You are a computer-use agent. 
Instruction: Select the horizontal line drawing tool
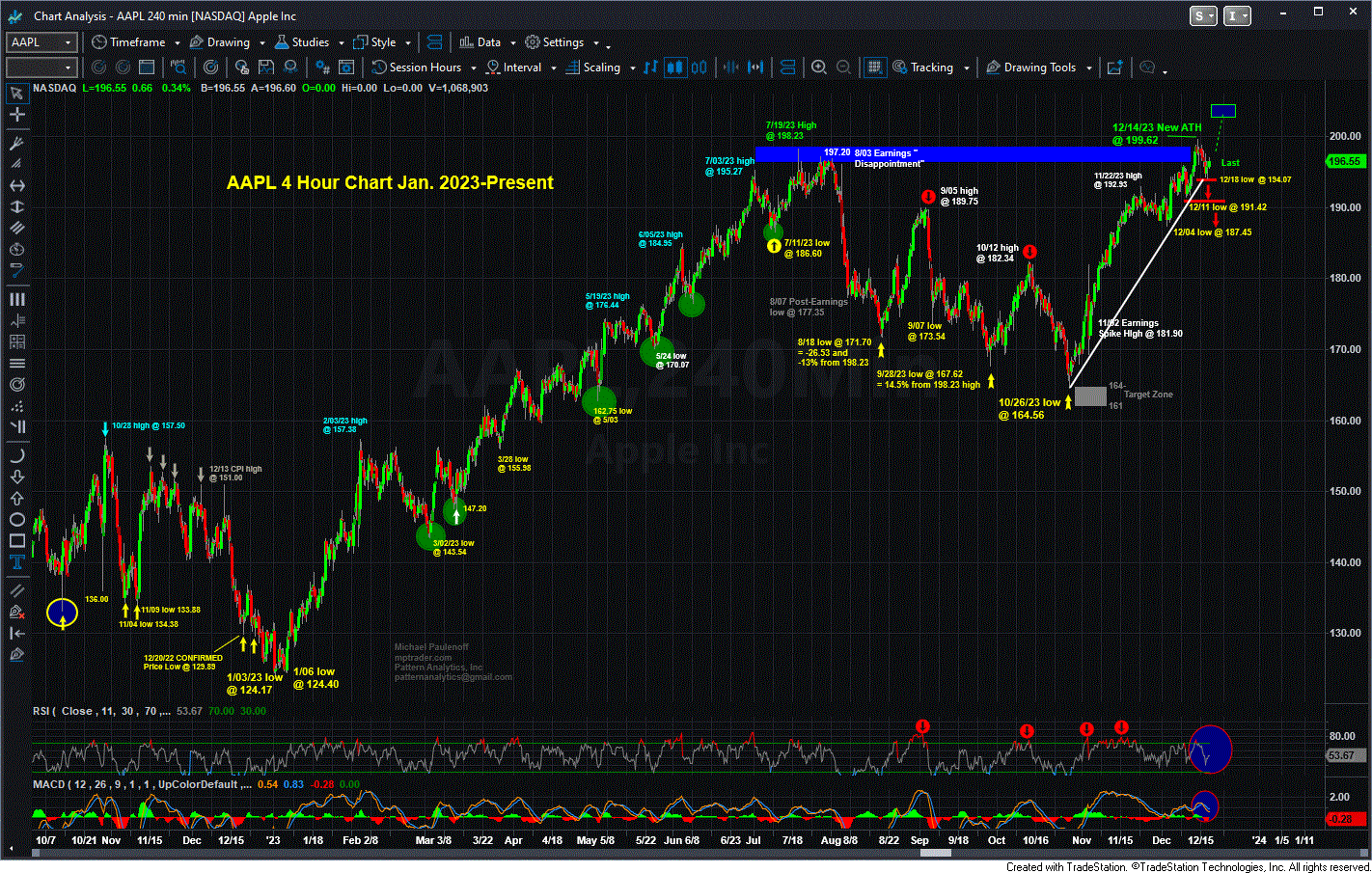(x=16, y=185)
